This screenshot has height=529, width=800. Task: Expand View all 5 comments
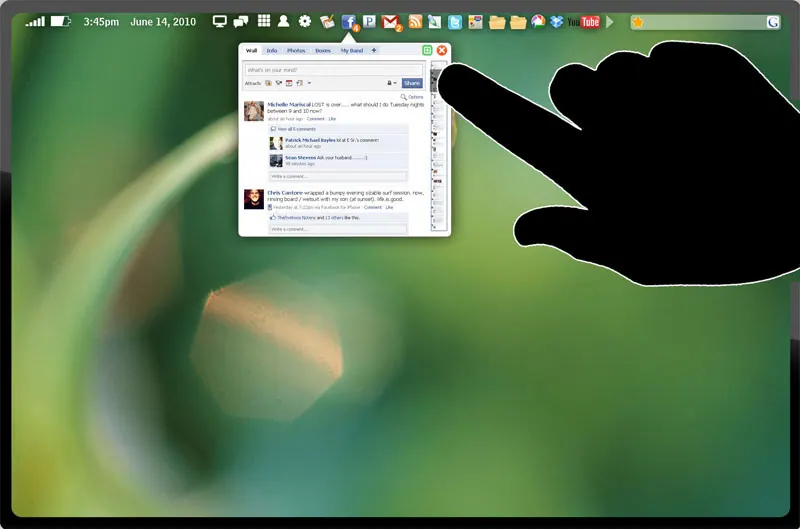click(x=296, y=129)
